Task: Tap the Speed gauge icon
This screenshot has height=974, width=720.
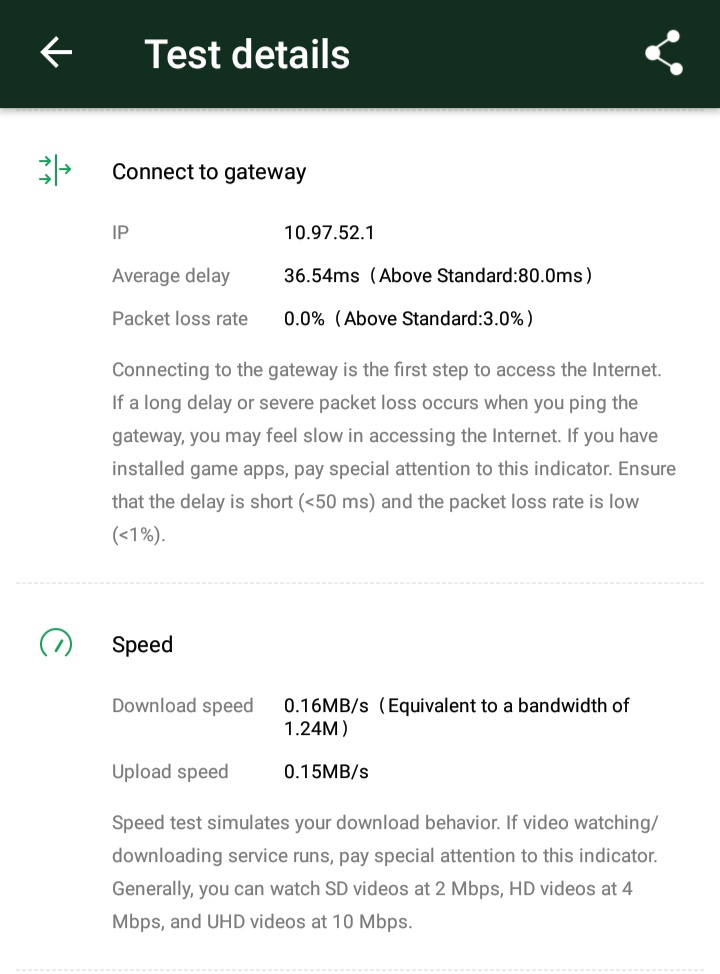Action: point(55,644)
